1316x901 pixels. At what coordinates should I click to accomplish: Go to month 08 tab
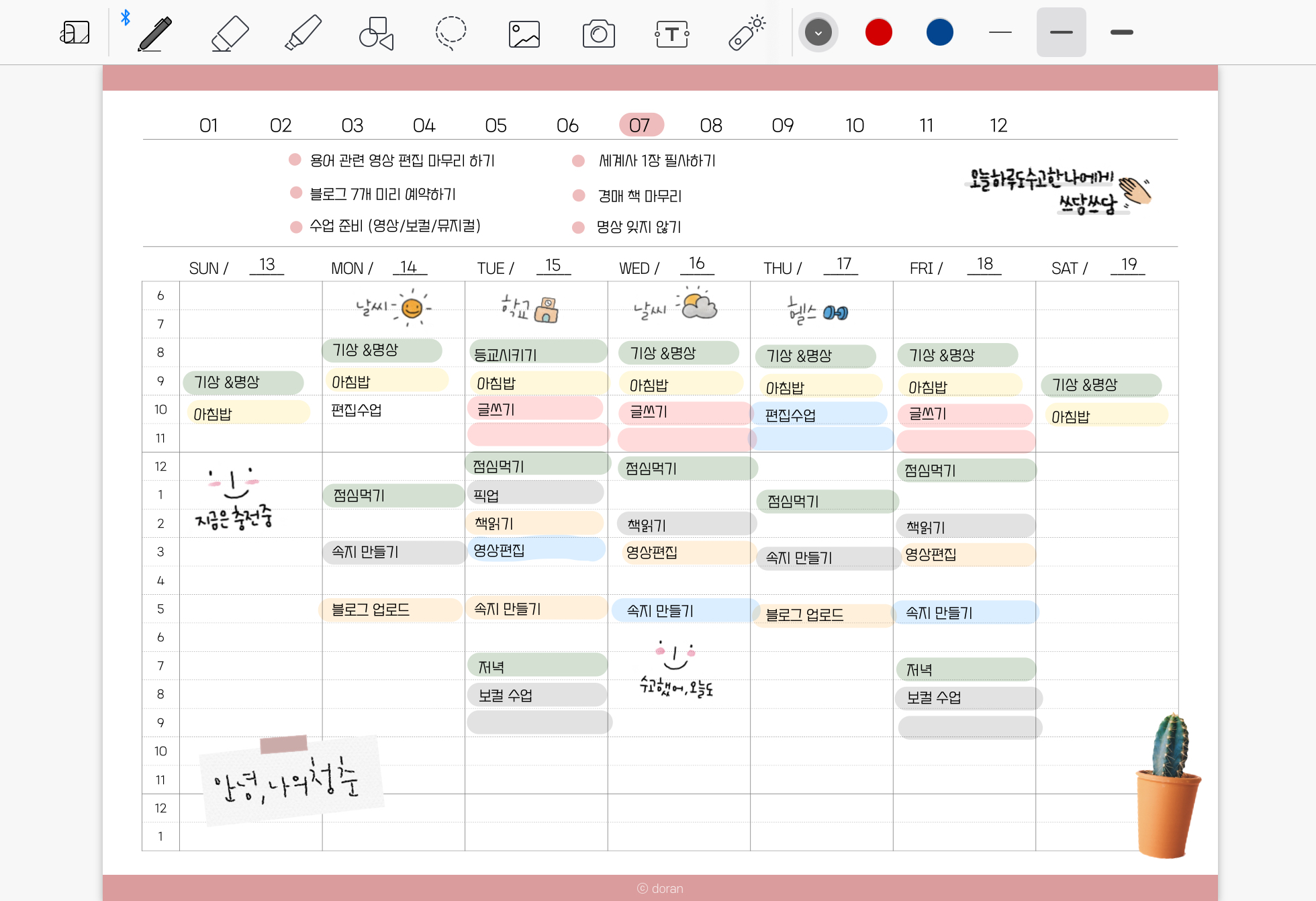pos(711,126)
